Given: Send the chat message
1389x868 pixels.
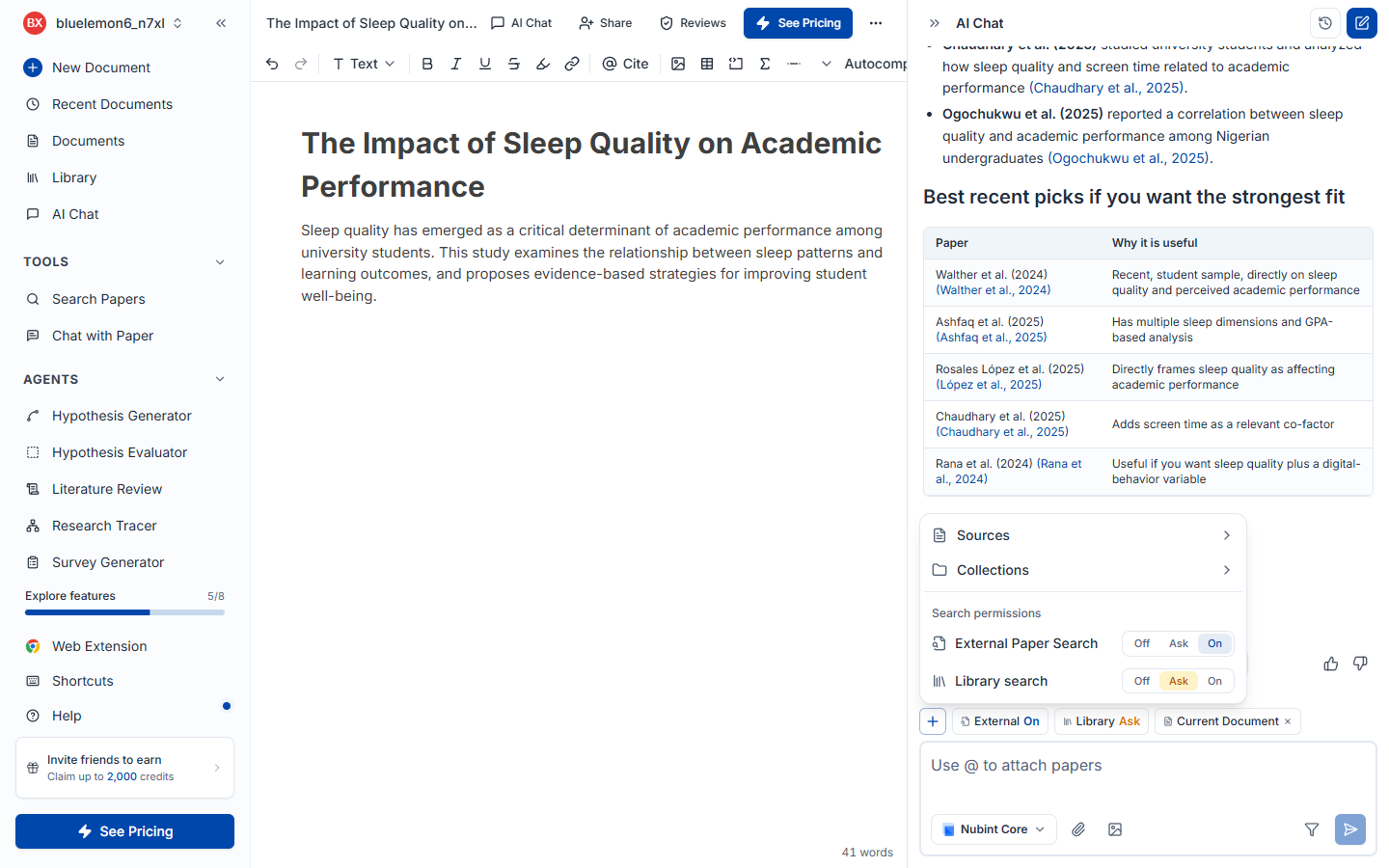Looking at the screenshot, I should coord(1350,829).
